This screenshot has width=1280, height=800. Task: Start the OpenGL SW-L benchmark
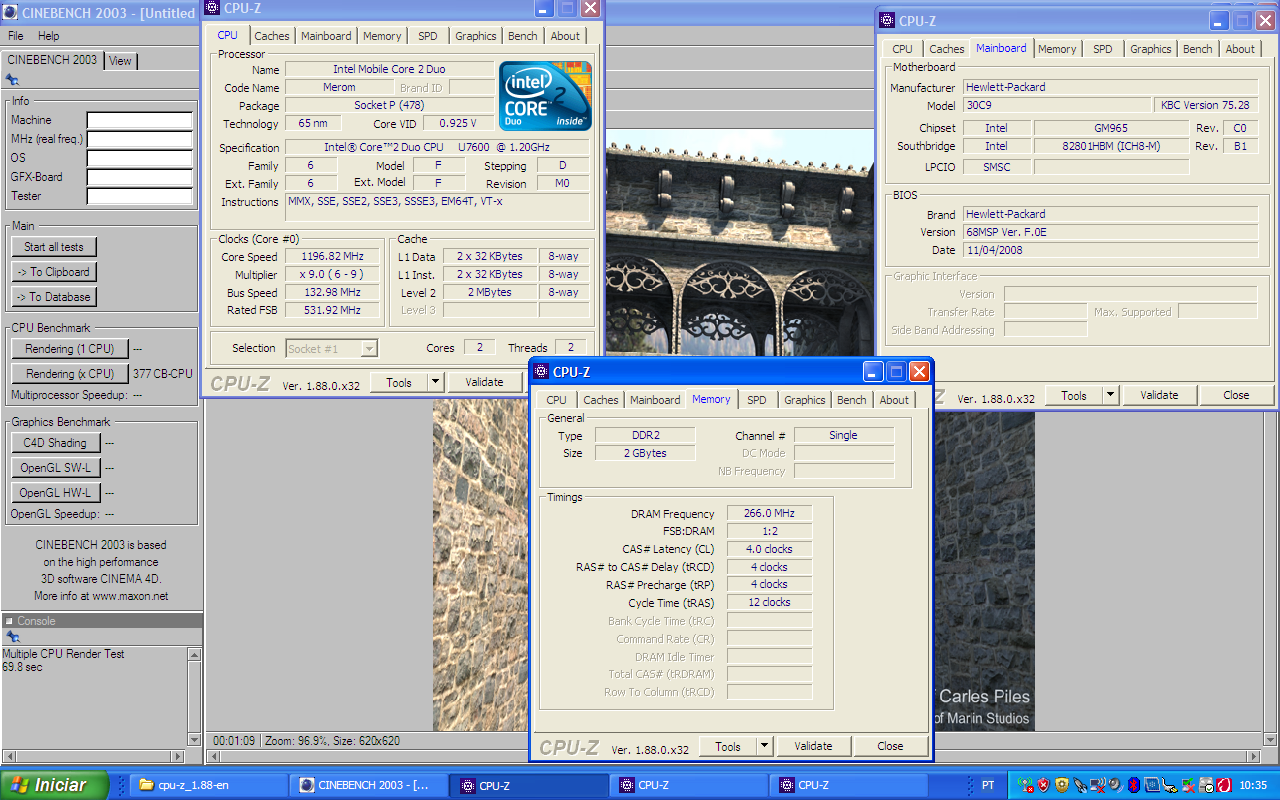pyautogui.click(x=55, y=468)
